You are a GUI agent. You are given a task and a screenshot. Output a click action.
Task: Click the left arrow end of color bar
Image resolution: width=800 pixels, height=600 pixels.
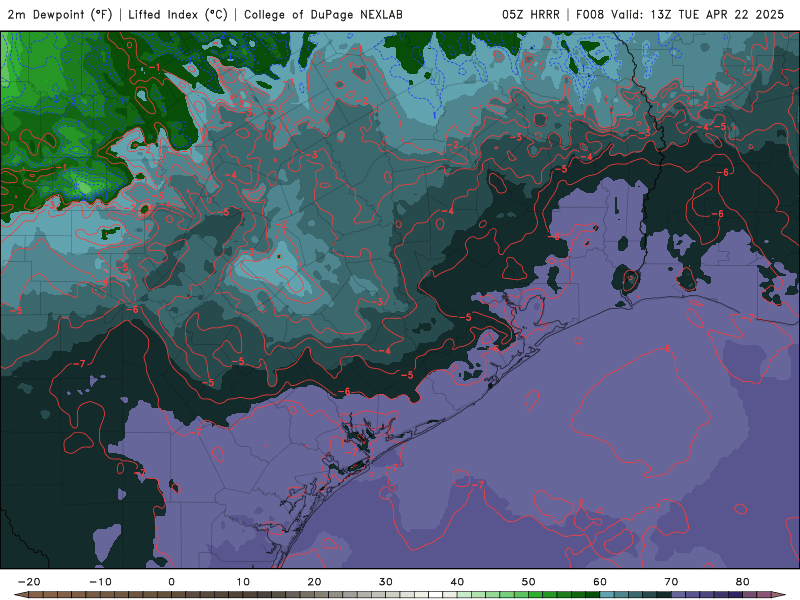[20, 595]
